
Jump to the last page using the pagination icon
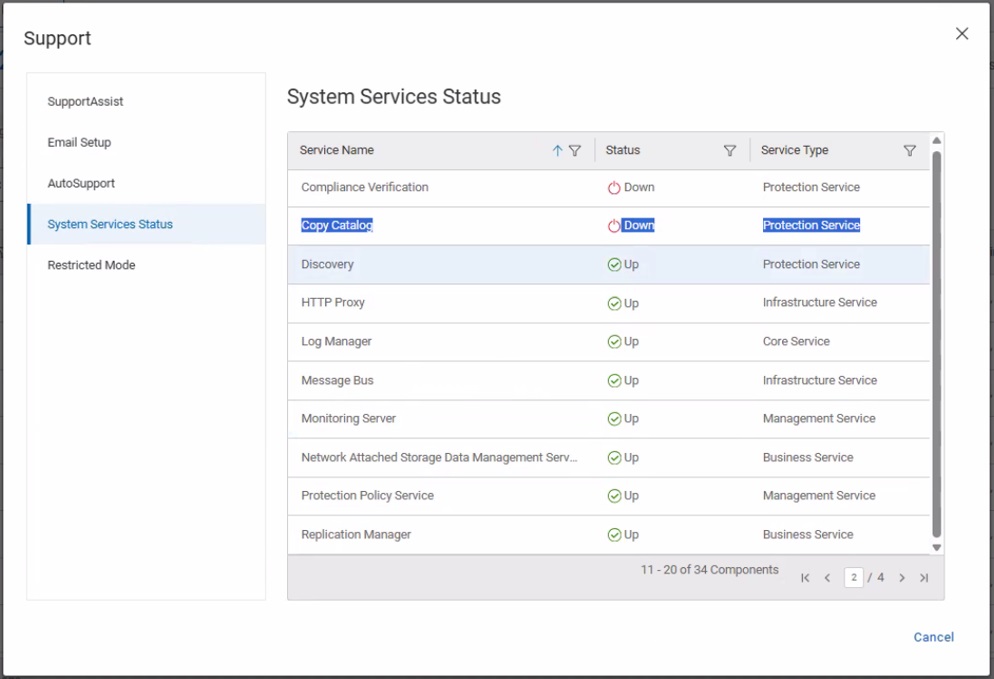pos(924,577)
